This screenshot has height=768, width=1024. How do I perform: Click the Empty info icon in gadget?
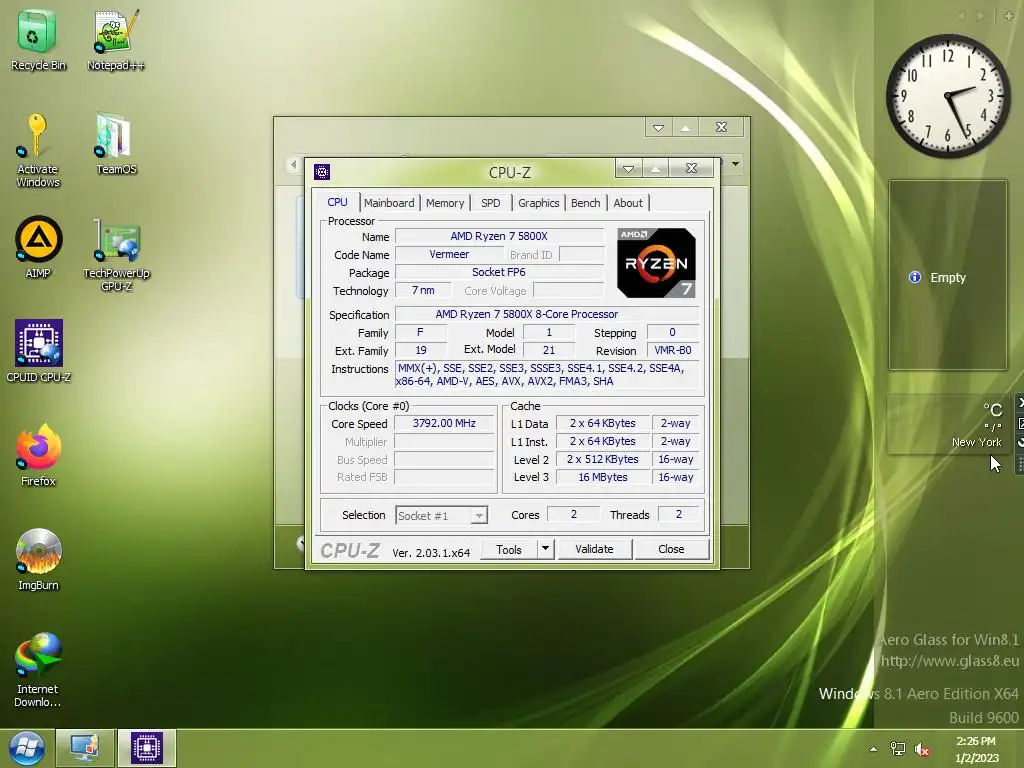tap(915, 278)
